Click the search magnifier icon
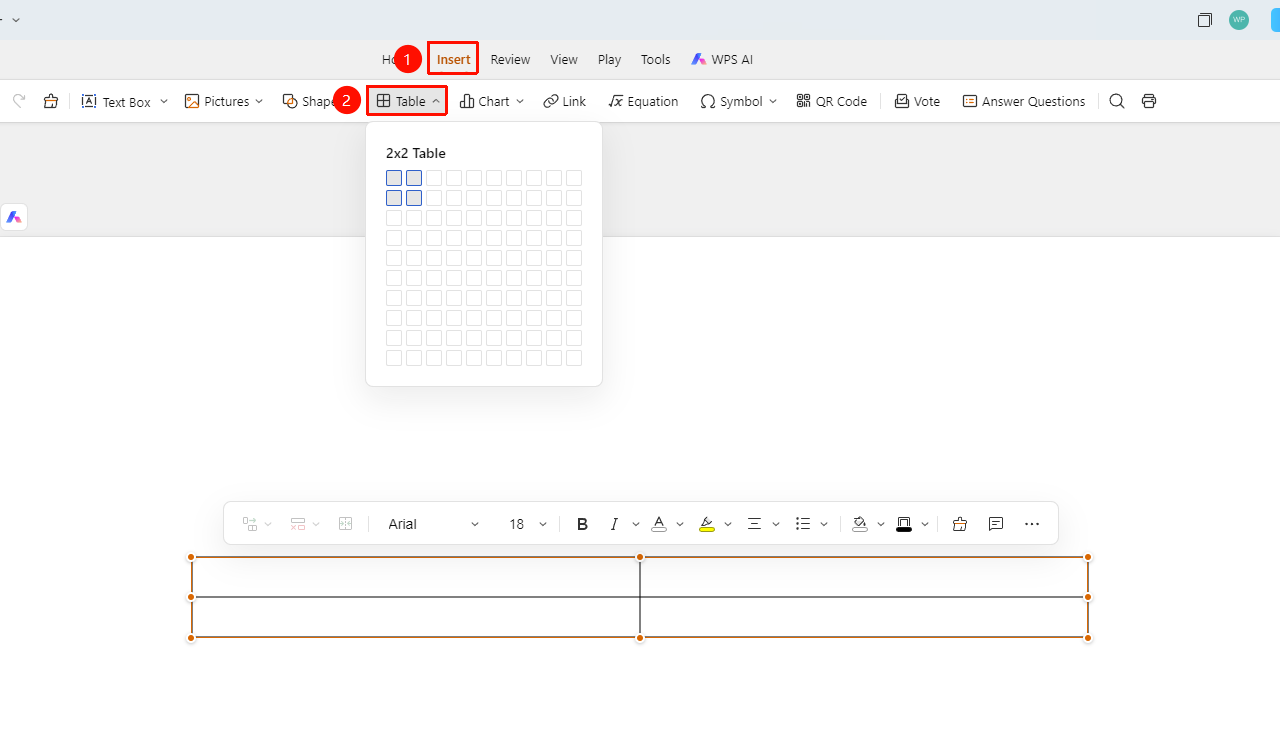The width and height of the screenshot is (1280, 750). pyautogui.click(x=1117, y=101)
